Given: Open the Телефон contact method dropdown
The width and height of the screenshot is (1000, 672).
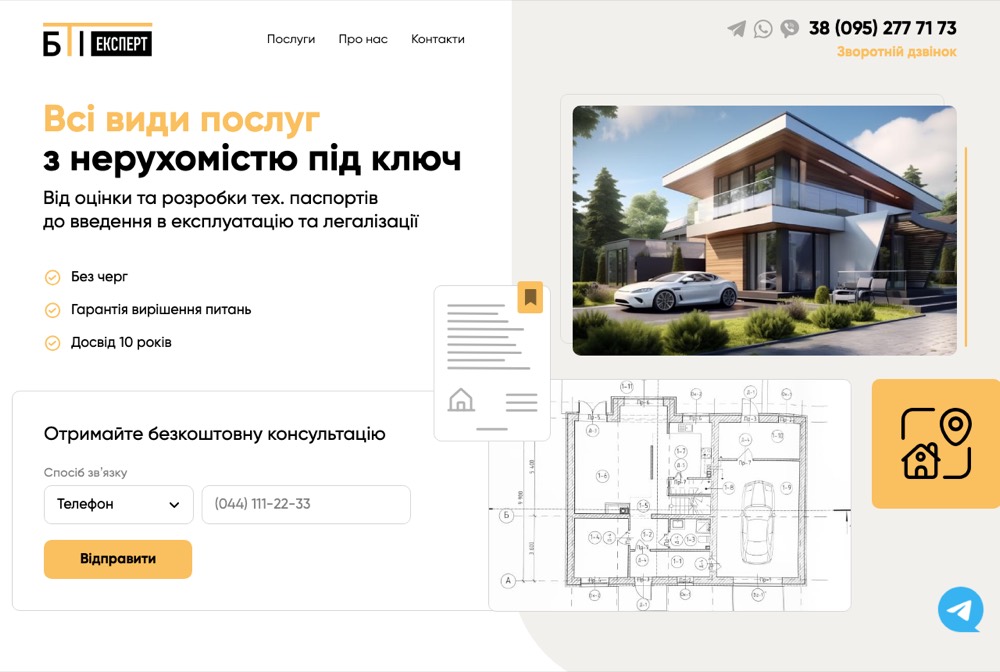Looking at the screenshot, I should pos(119,504).
